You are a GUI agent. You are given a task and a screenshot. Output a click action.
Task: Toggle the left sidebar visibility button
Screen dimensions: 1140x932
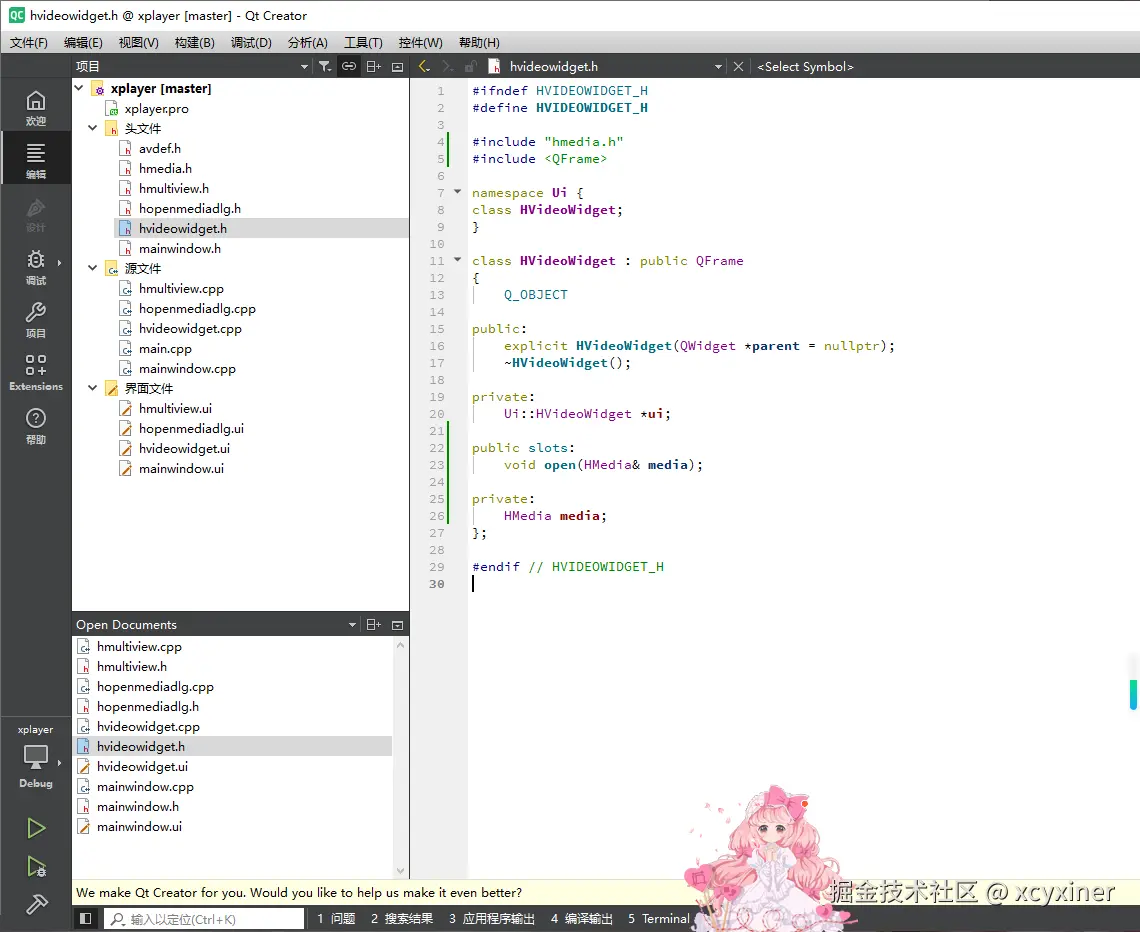pos(86,919)
